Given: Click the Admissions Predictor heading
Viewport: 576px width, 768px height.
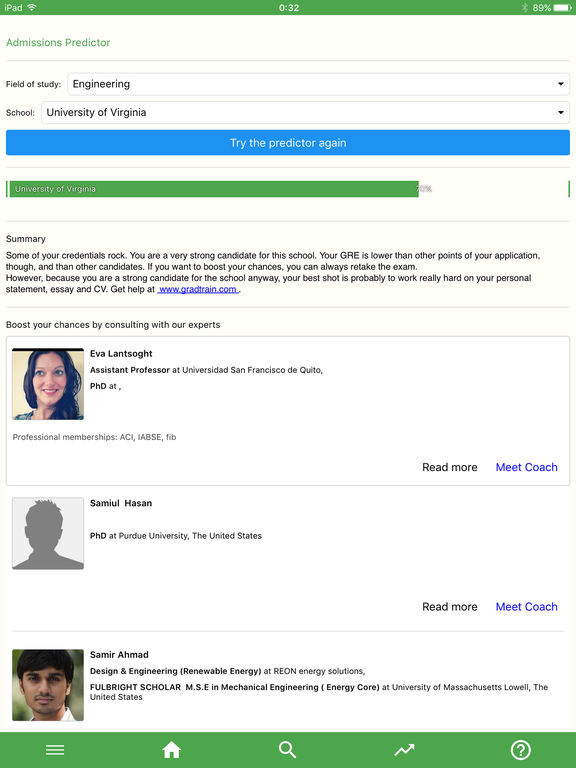Looking at the screenshot, I should click(x=58, y=43).
